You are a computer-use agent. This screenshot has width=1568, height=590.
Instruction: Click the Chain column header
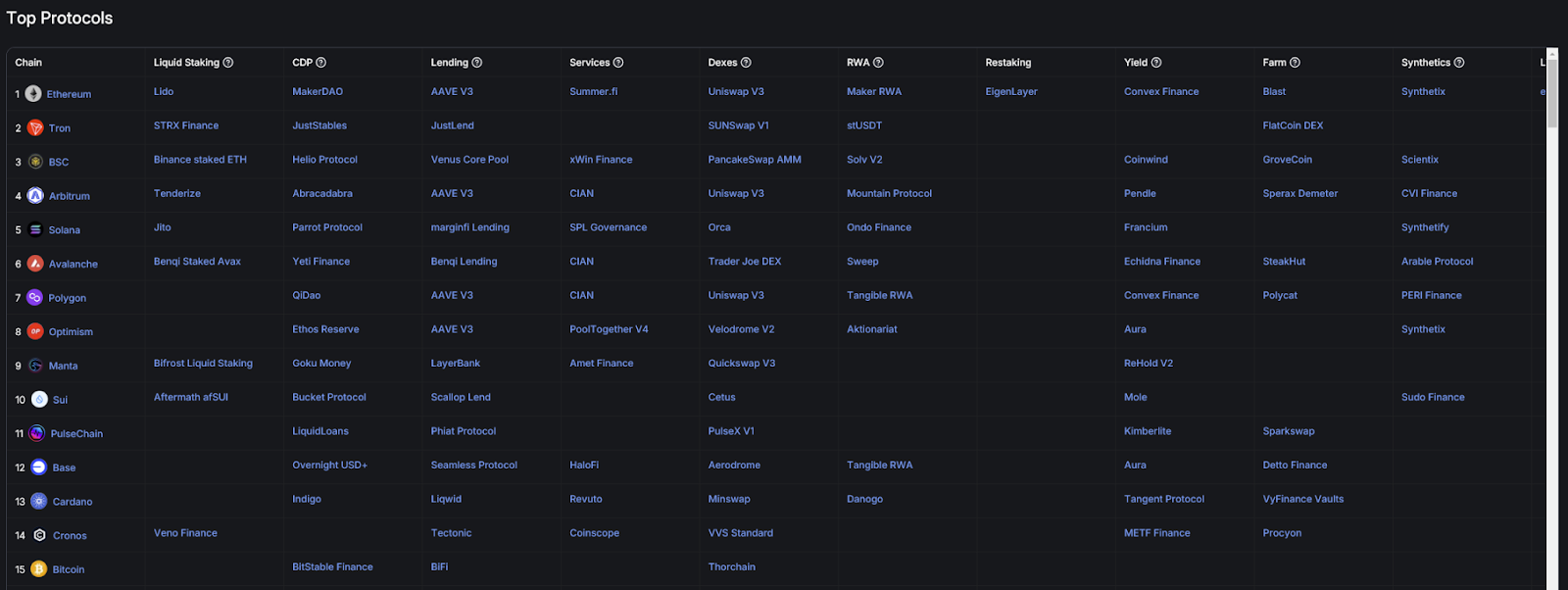[x=28, y=63]
